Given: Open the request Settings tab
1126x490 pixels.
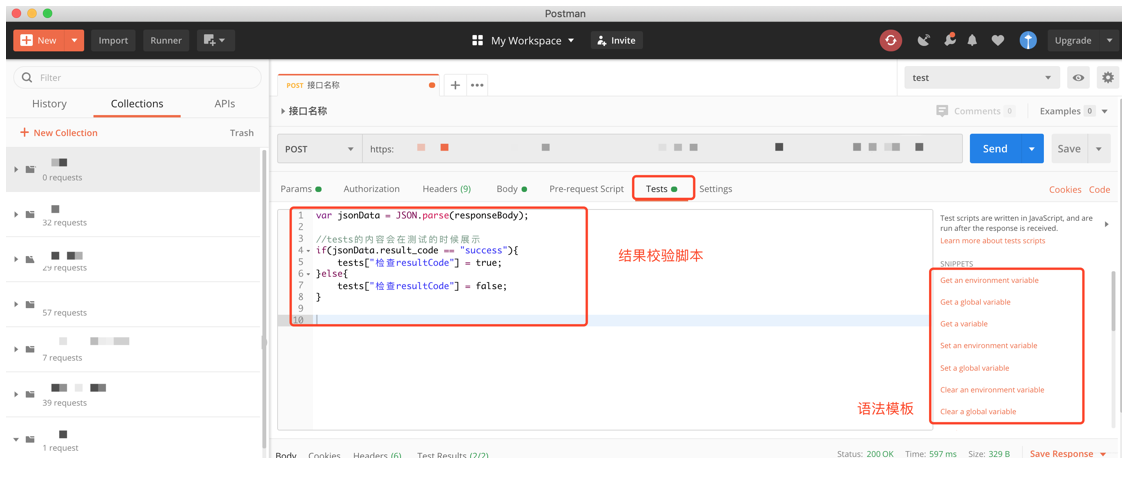Looking at the screenshot, I should 716,189.
